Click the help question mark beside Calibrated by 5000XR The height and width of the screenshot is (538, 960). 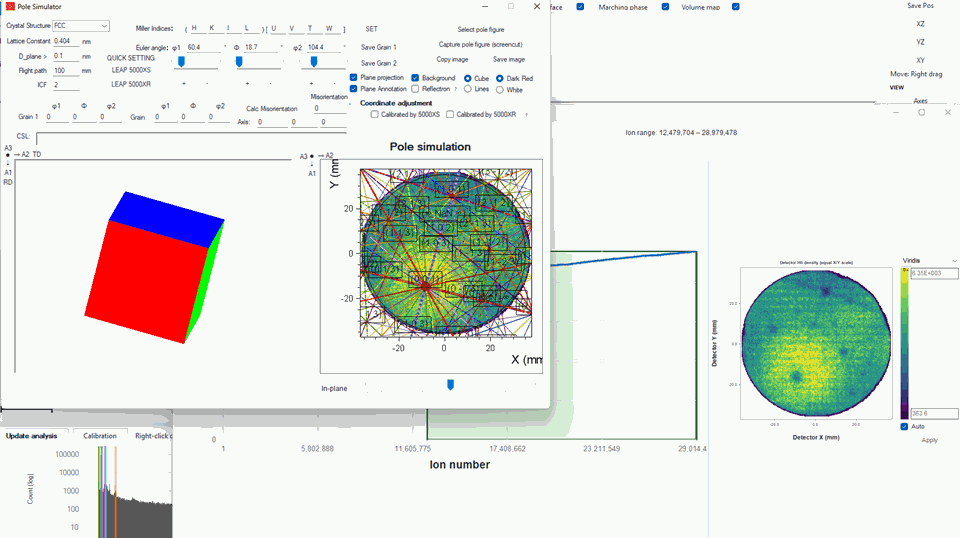(x=526, y=114)
